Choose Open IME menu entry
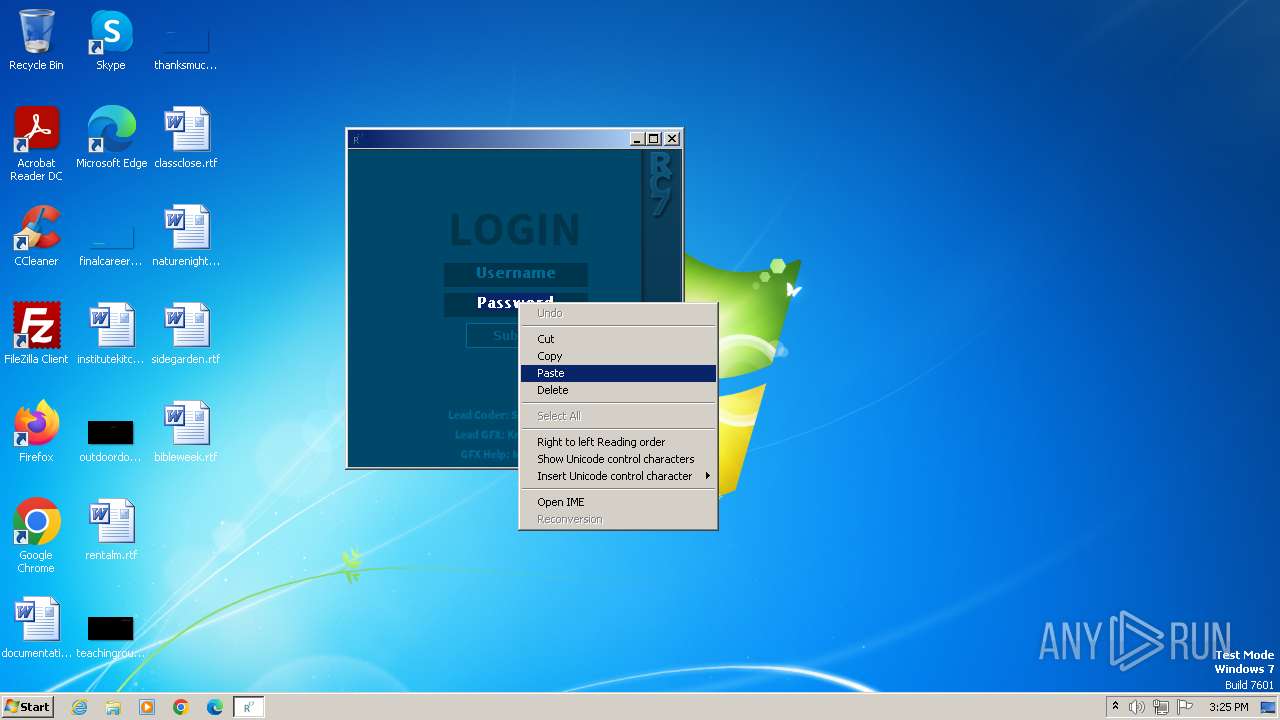This screenshot has height=720, width=1280. point(618,502)
